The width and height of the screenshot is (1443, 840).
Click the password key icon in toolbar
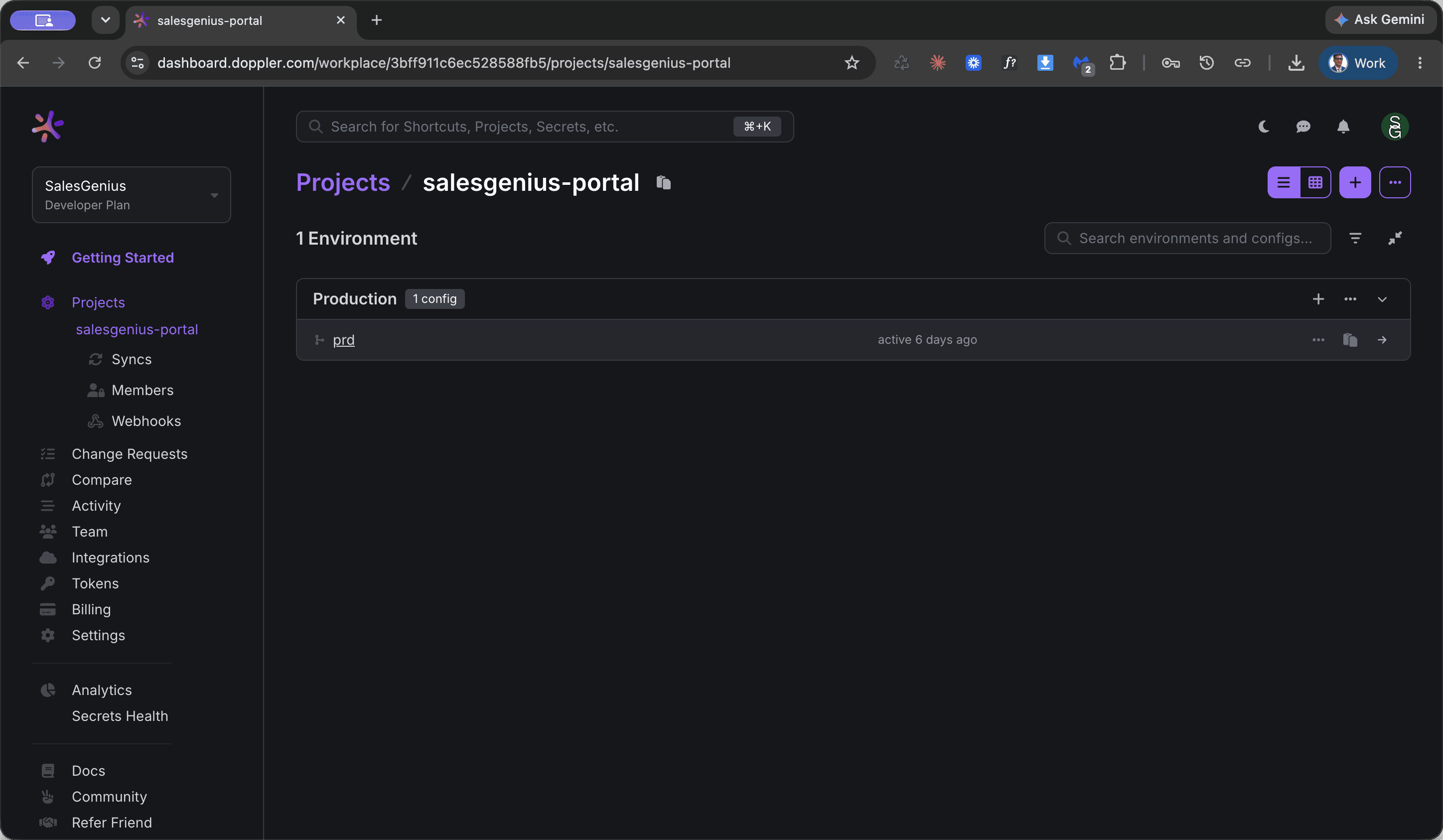point(1170,63)
